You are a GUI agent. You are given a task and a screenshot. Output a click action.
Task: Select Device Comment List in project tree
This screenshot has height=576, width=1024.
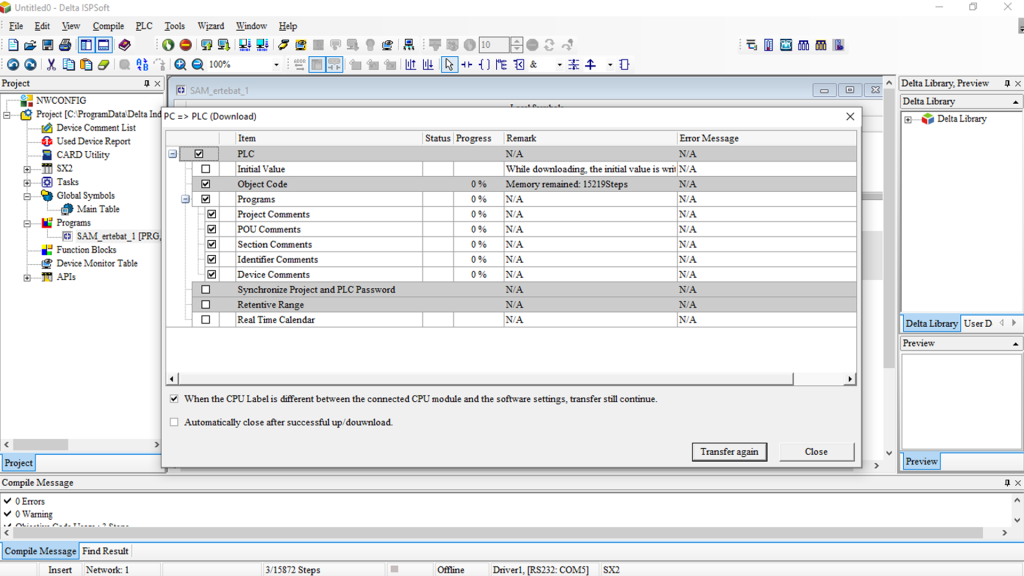click(96, 128)
